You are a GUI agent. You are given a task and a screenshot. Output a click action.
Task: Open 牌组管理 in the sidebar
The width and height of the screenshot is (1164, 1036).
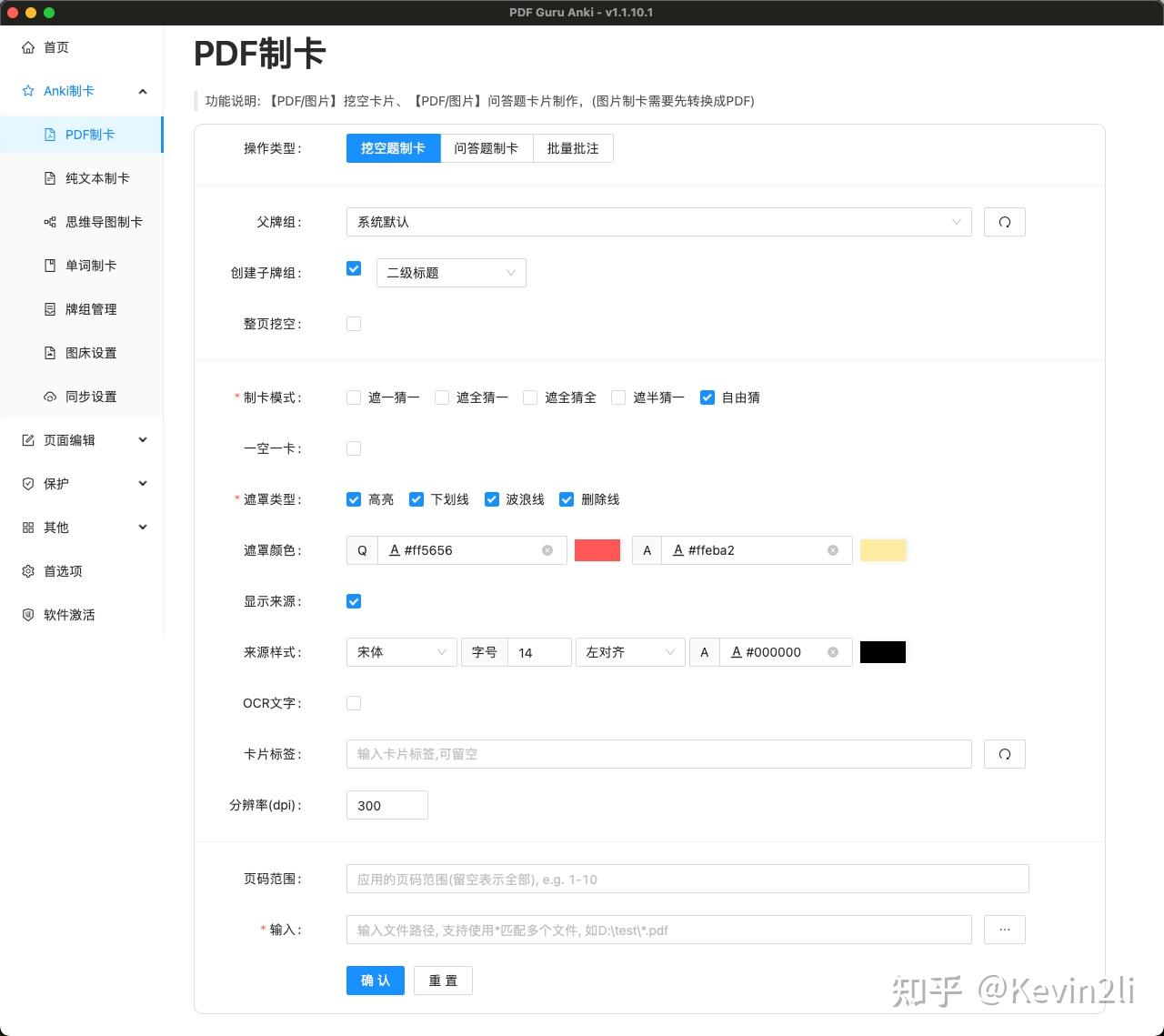click(x=82, y=309)
